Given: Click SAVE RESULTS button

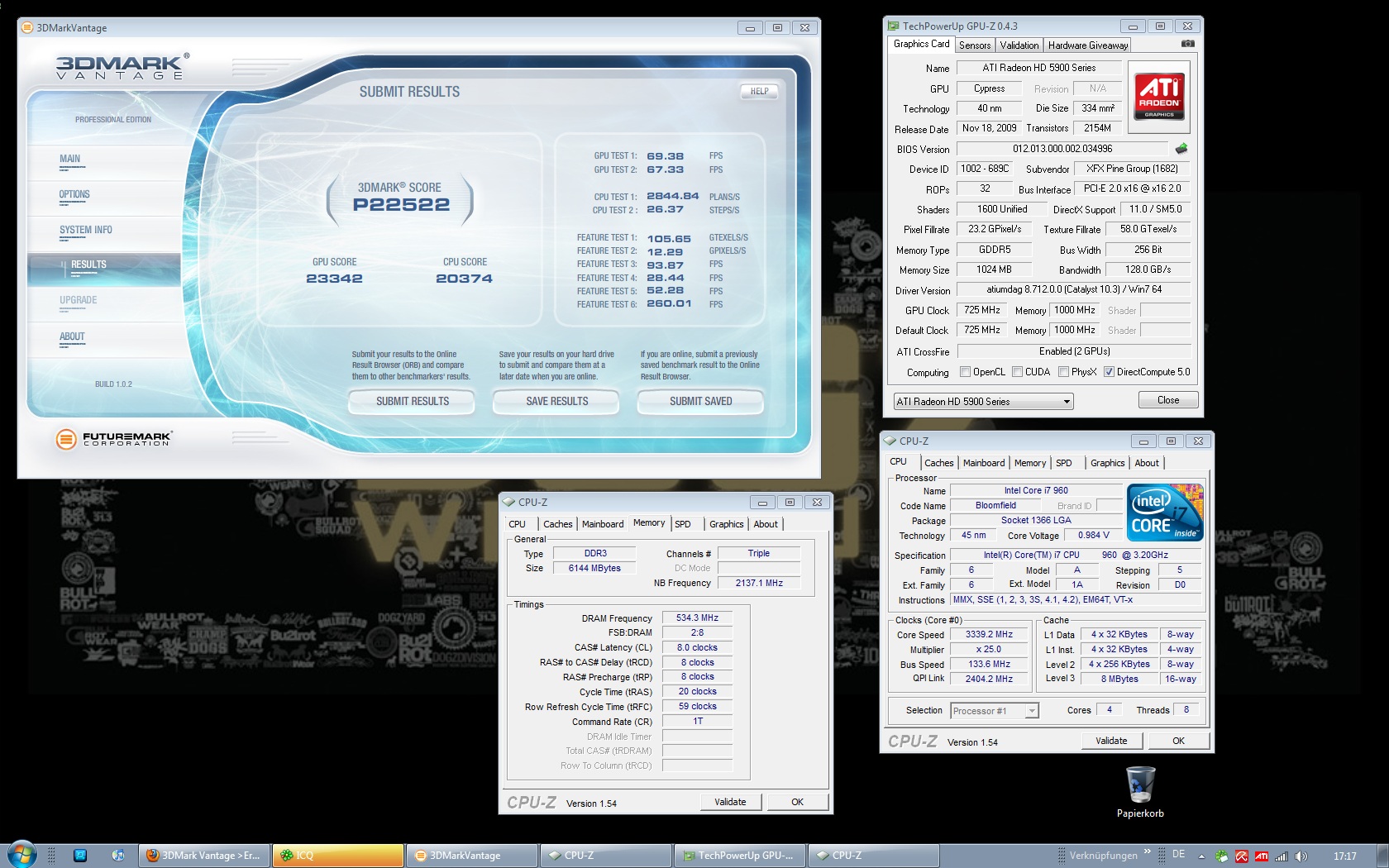Looking at the screenshot, I should click(556, 402).
